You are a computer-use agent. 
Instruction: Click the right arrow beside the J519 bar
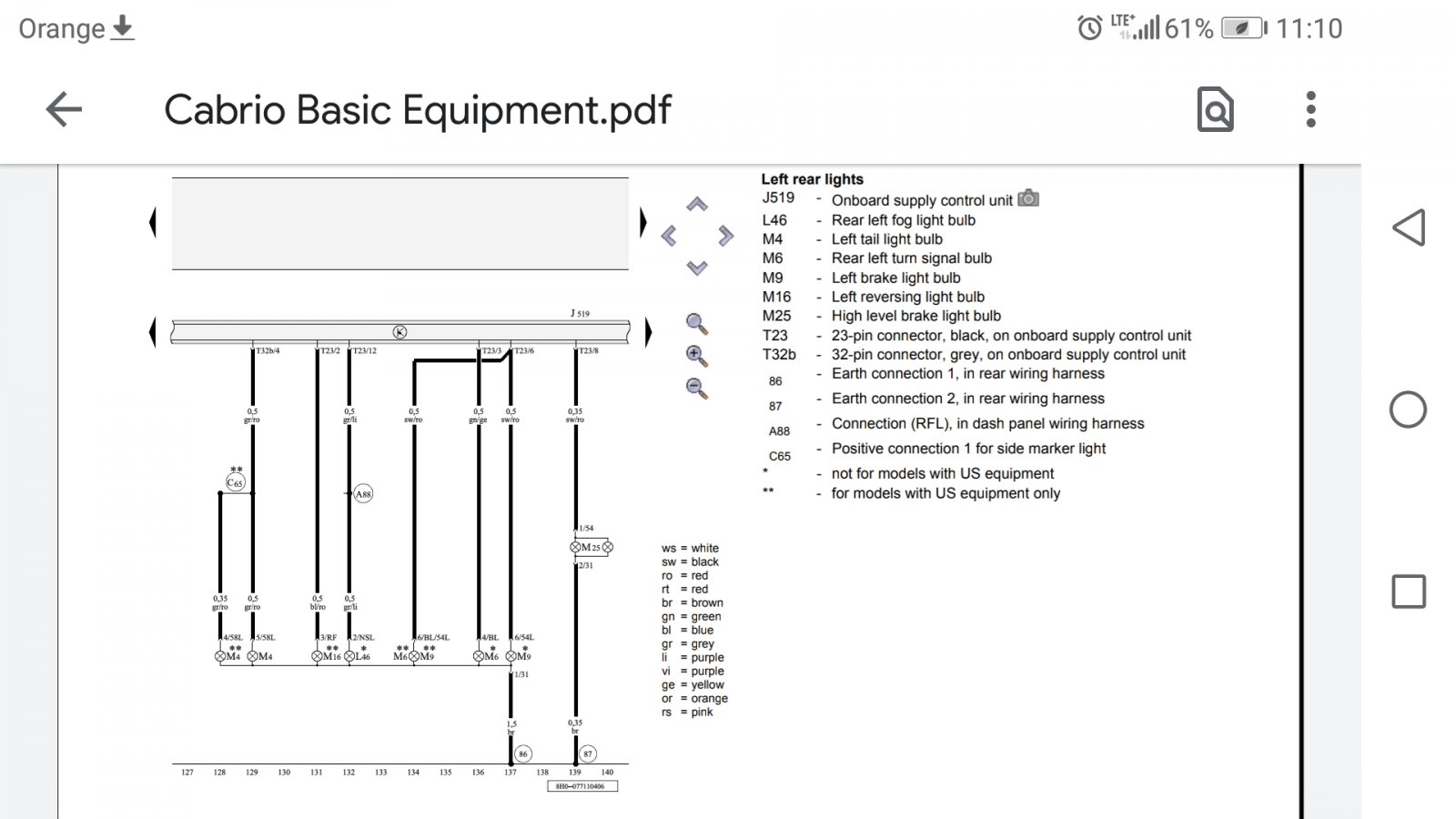pos(647,332)
